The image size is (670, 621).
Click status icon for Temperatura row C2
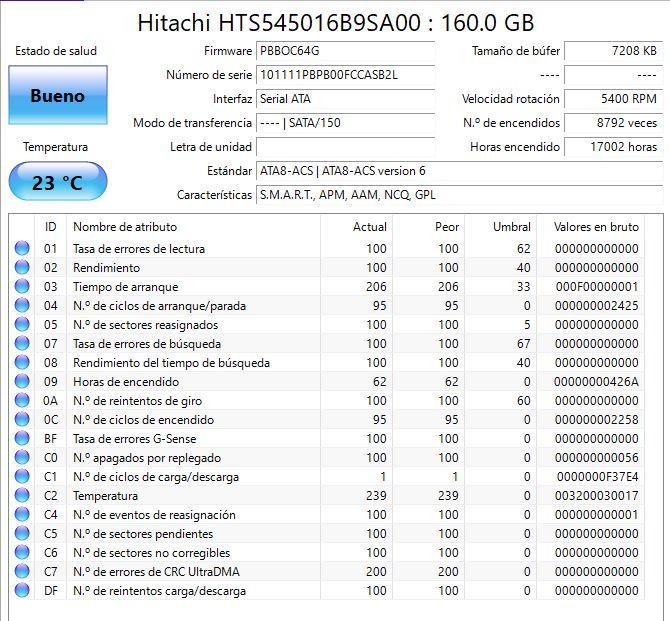[x=22, y=496]
